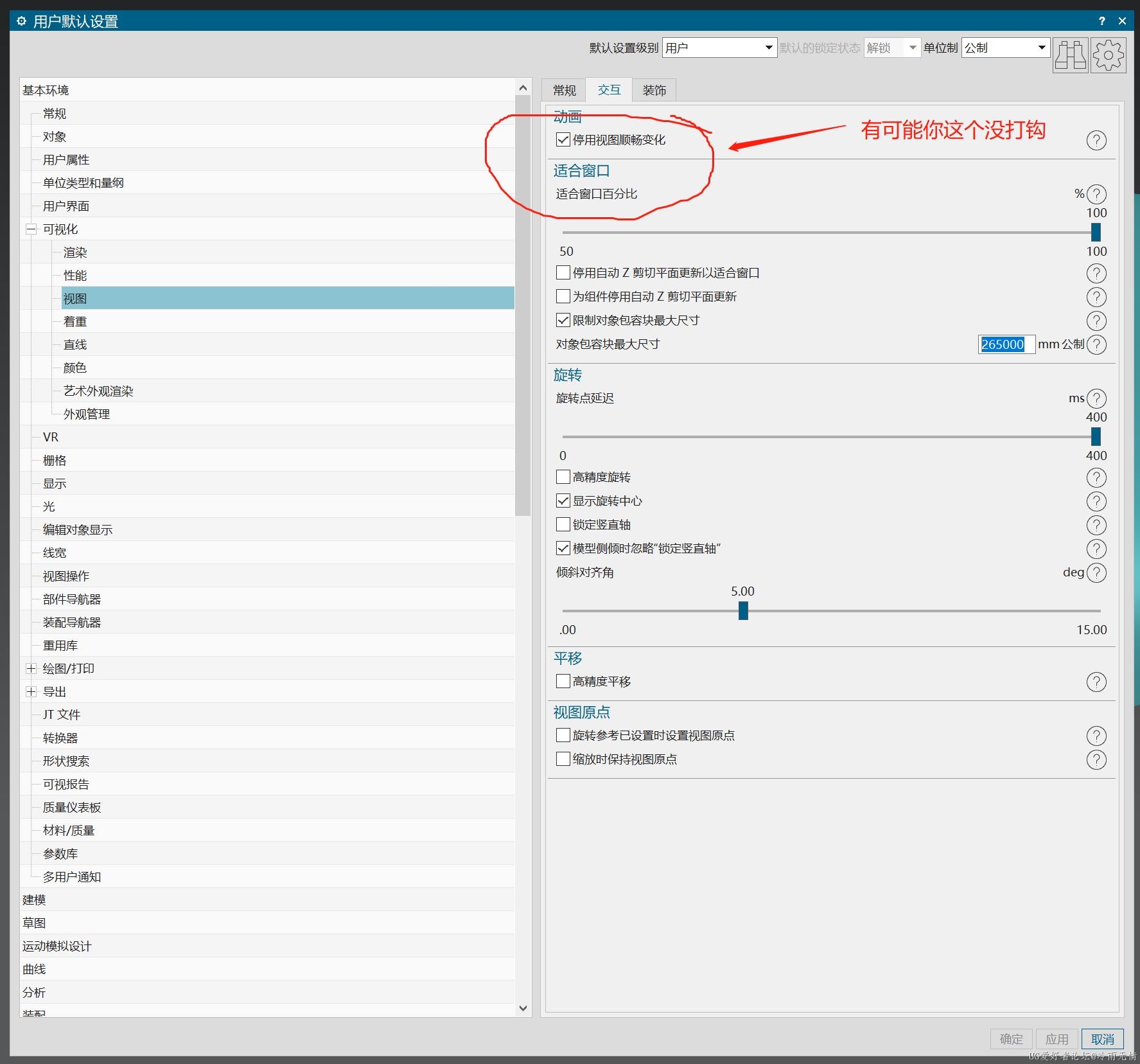Screen dimensions: 1140x1064
Task: Toggle 停用视图顺畅变化 checkbox
Action: [563, 139]
